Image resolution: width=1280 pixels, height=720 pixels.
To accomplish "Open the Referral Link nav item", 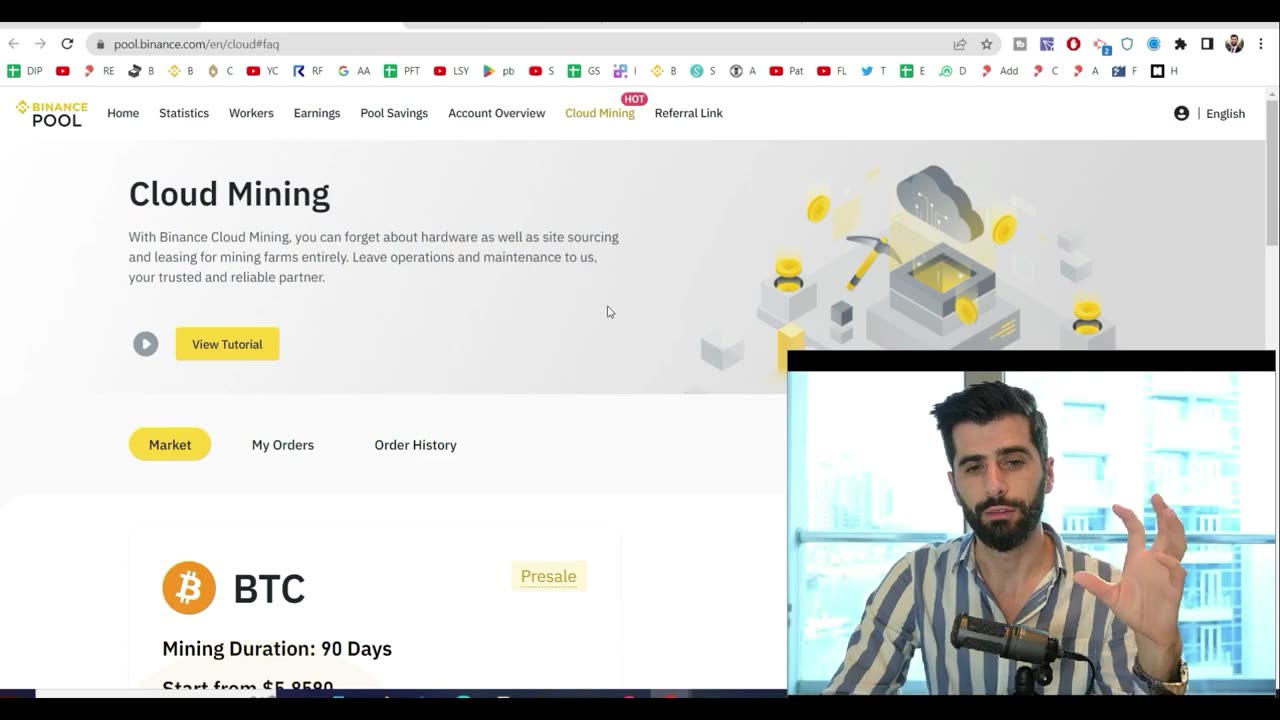I will coord(689,113).
